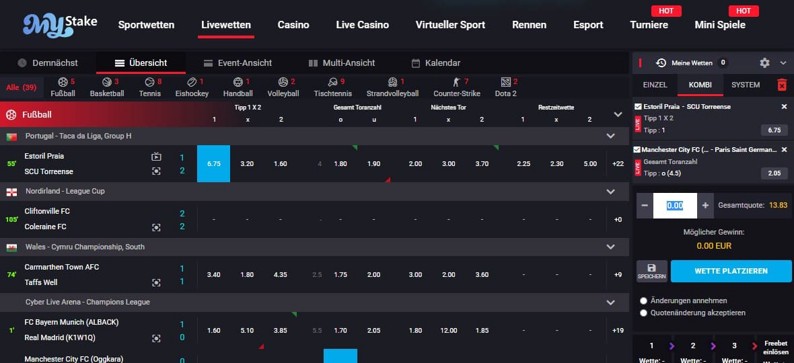Filter live events by Strandvolleyball icon
This screenshot has width=794, height=363.
(392, 82)
